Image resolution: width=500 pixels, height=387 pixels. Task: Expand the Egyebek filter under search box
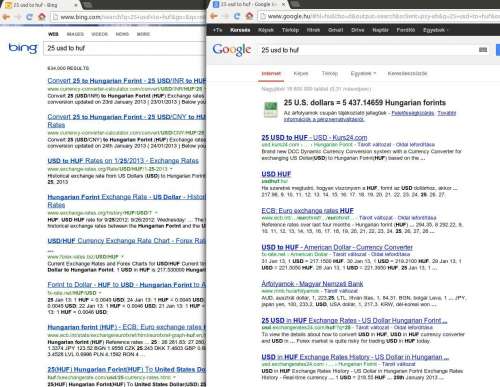coord(363,73)
